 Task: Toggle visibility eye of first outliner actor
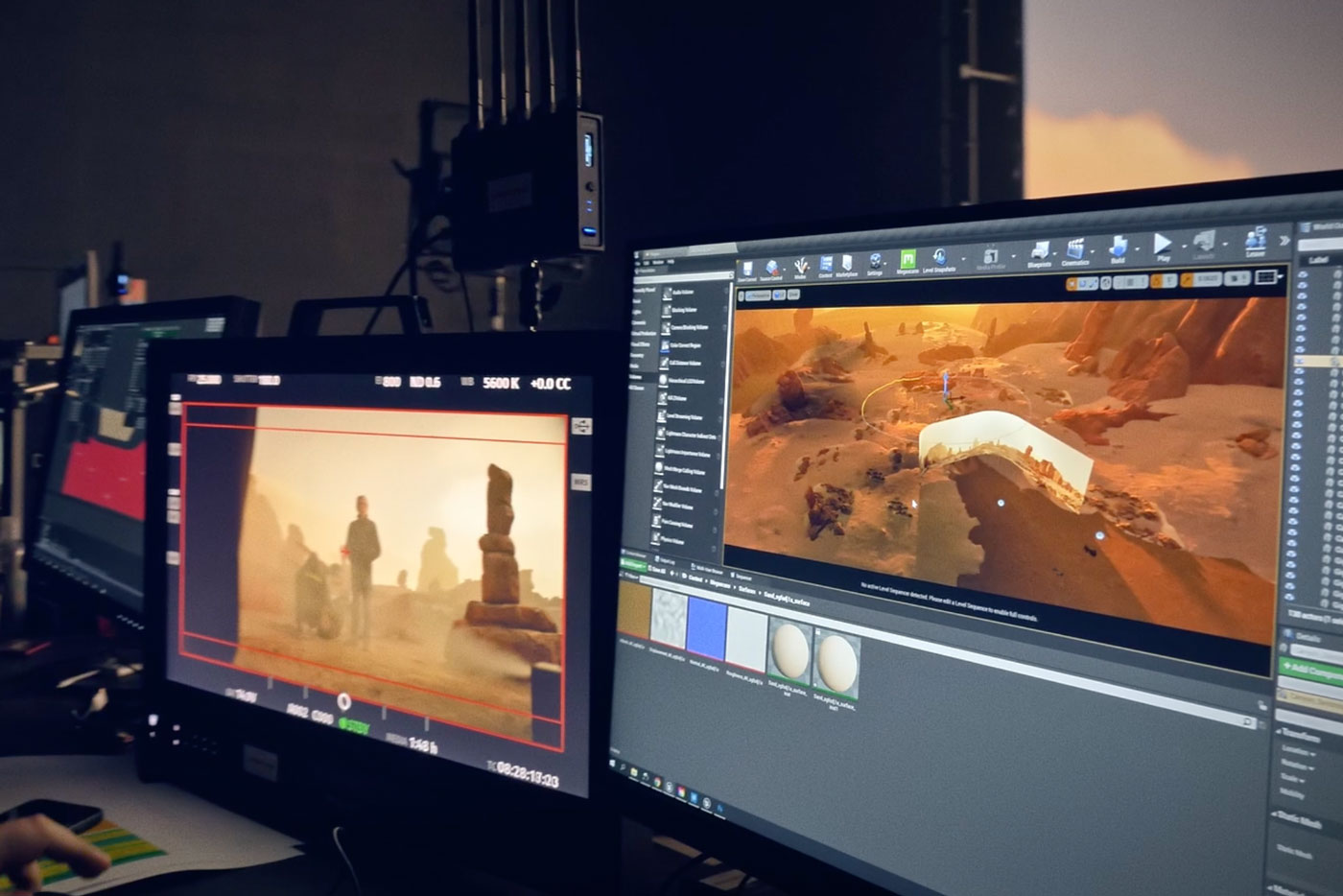[1302, 273]
